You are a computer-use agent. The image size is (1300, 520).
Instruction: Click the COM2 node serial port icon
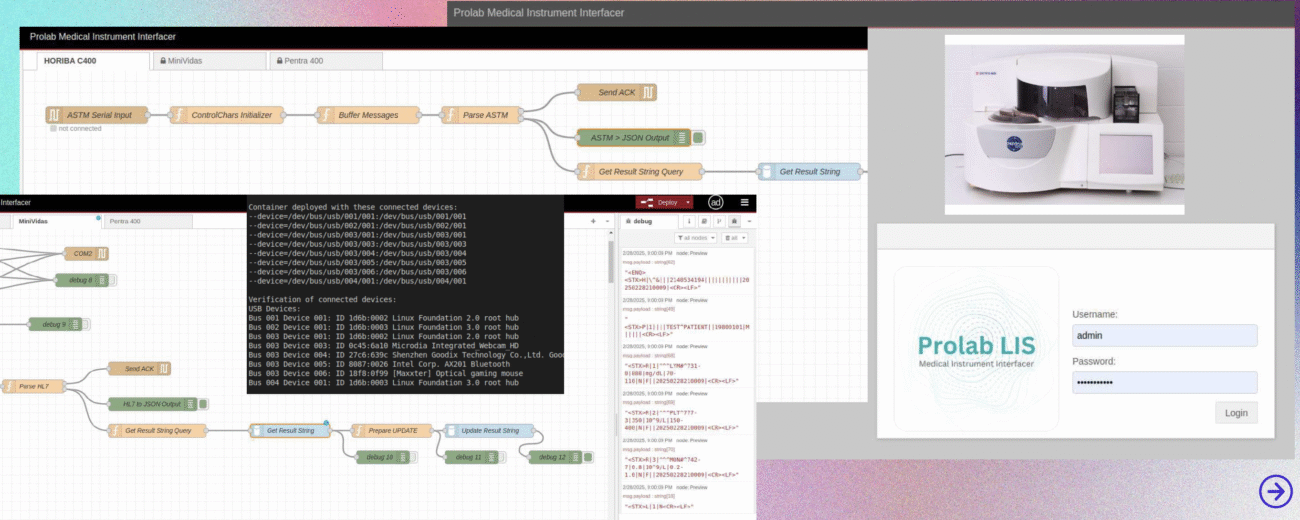tap(102, 253)
